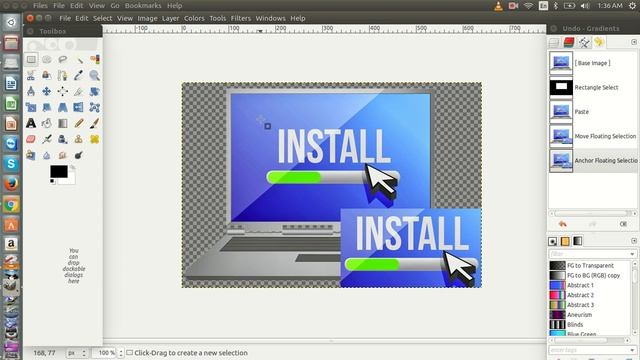Select the Ink tool

point(62,139)
